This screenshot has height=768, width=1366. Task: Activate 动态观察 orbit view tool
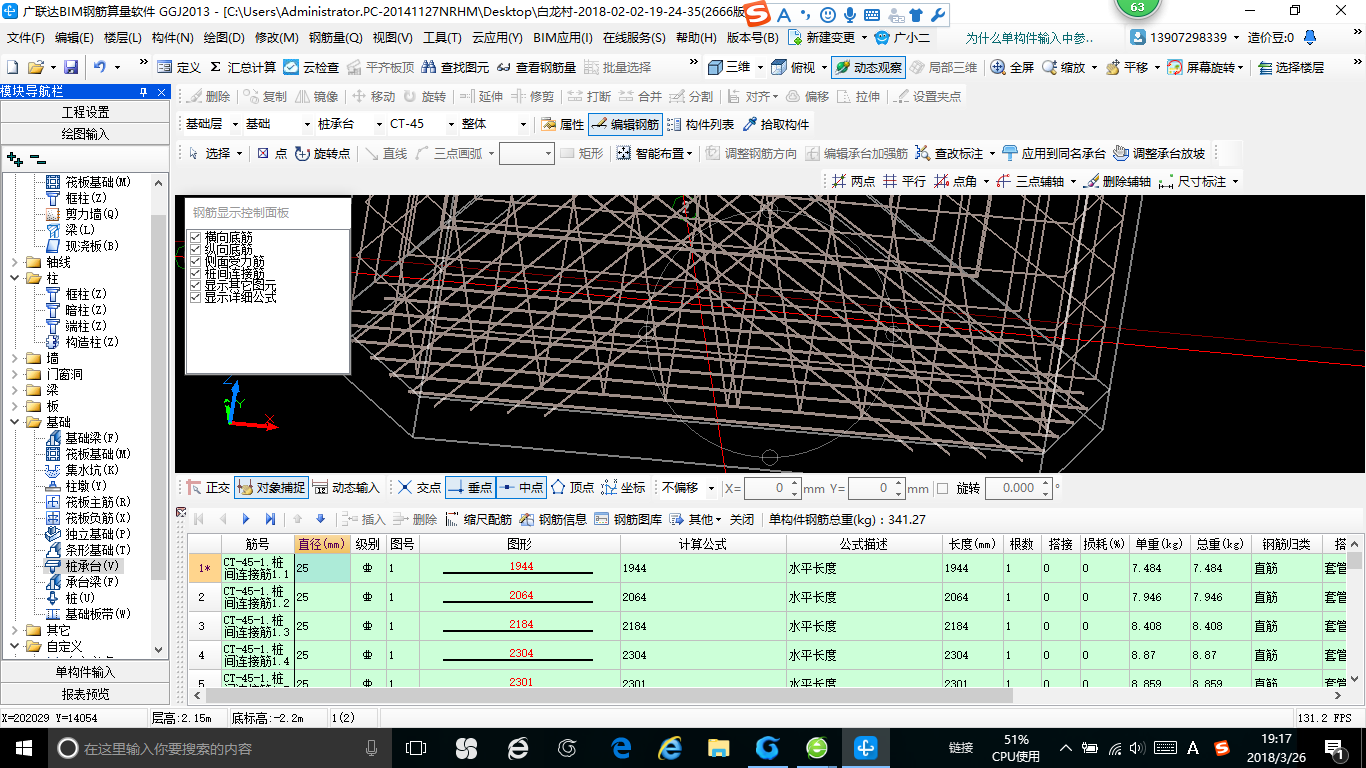(x=868, y=67)
